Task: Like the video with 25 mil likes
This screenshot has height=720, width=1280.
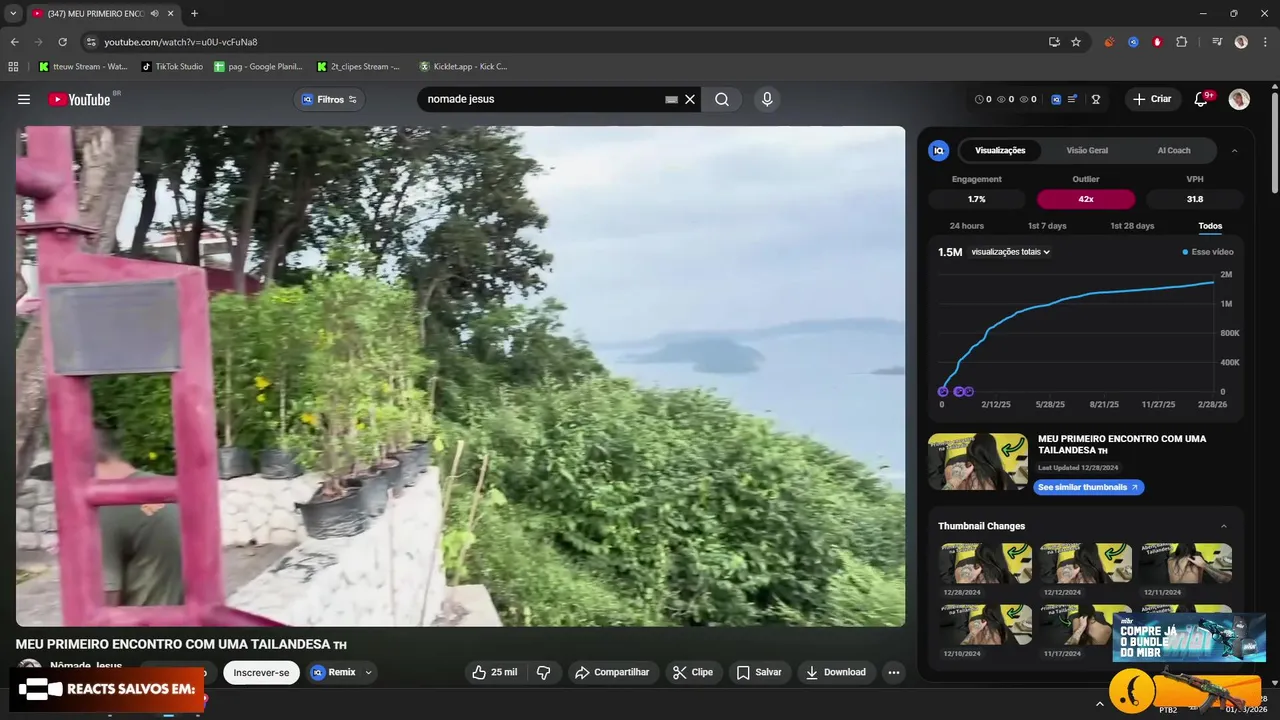Action: (495, 673)
